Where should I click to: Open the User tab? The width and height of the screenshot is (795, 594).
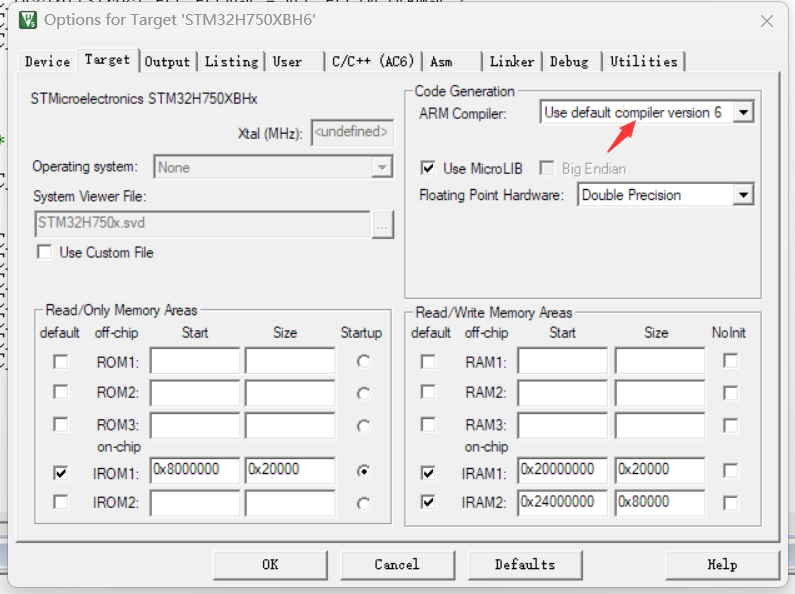(x=294, y=62)
